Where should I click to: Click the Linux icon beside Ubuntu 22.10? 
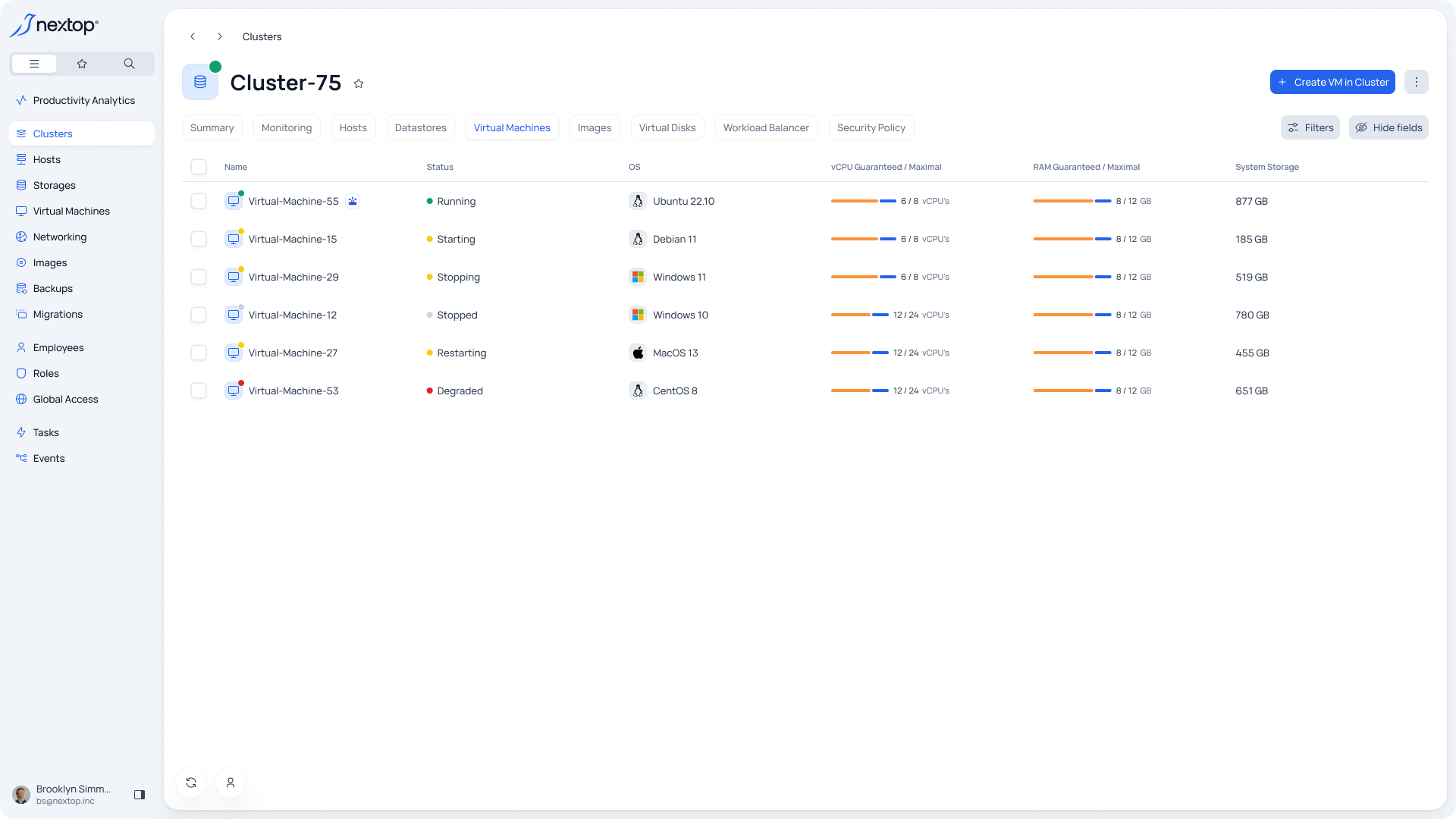coord(638,201)
